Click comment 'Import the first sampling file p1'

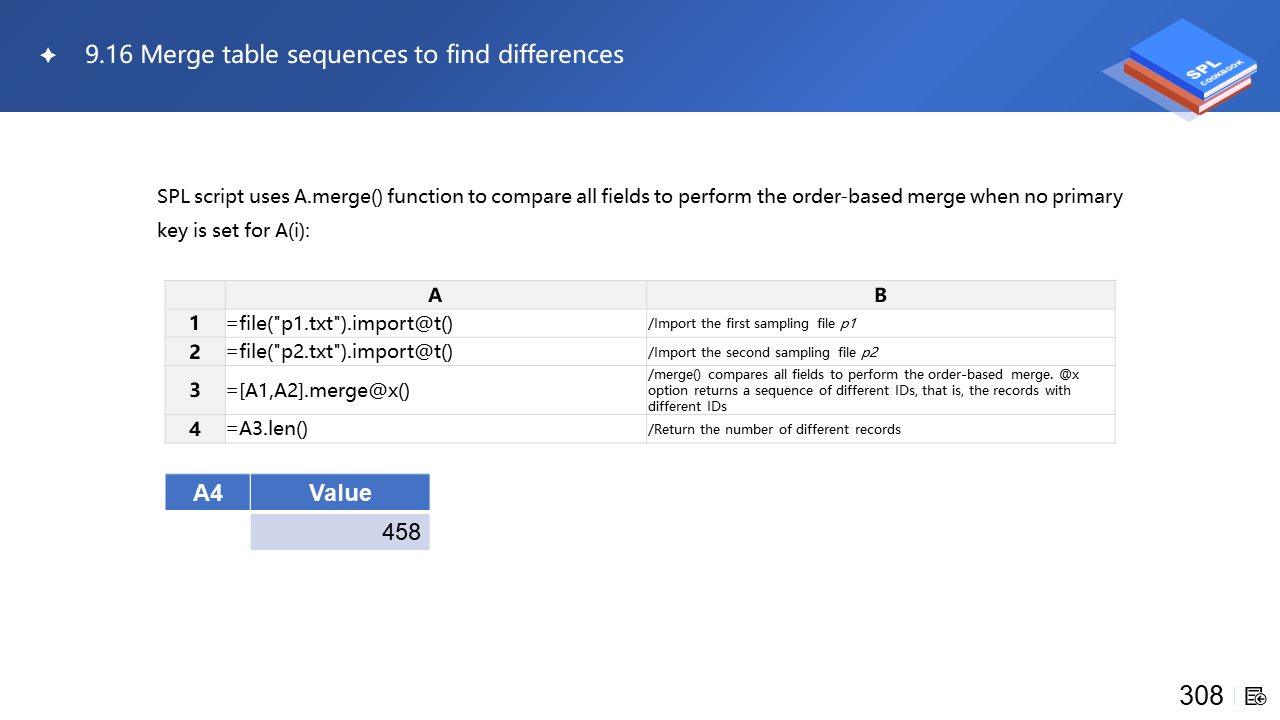click(753, 324)
